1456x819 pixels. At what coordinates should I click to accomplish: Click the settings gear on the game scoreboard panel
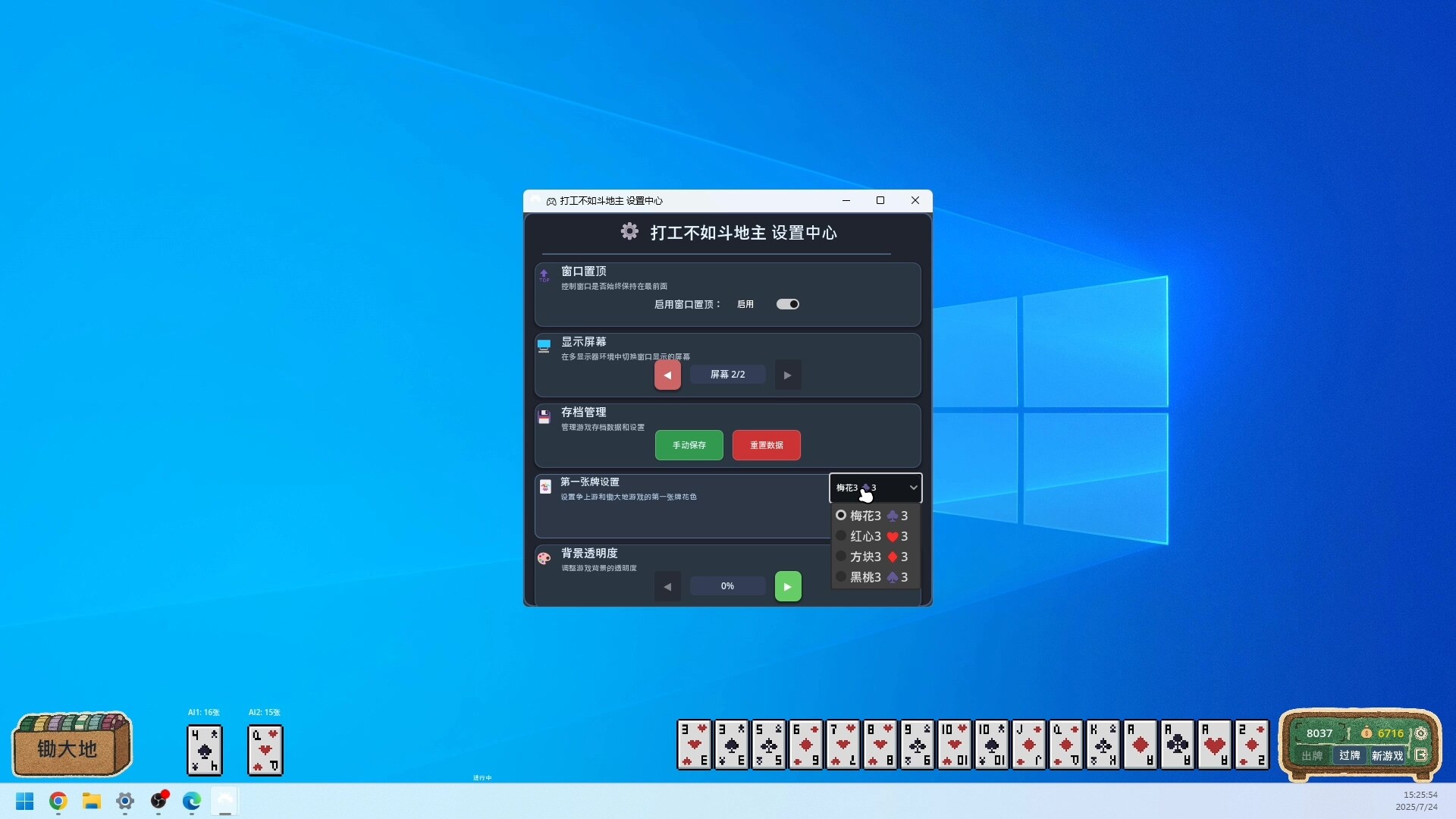[x=1423, y=733]
